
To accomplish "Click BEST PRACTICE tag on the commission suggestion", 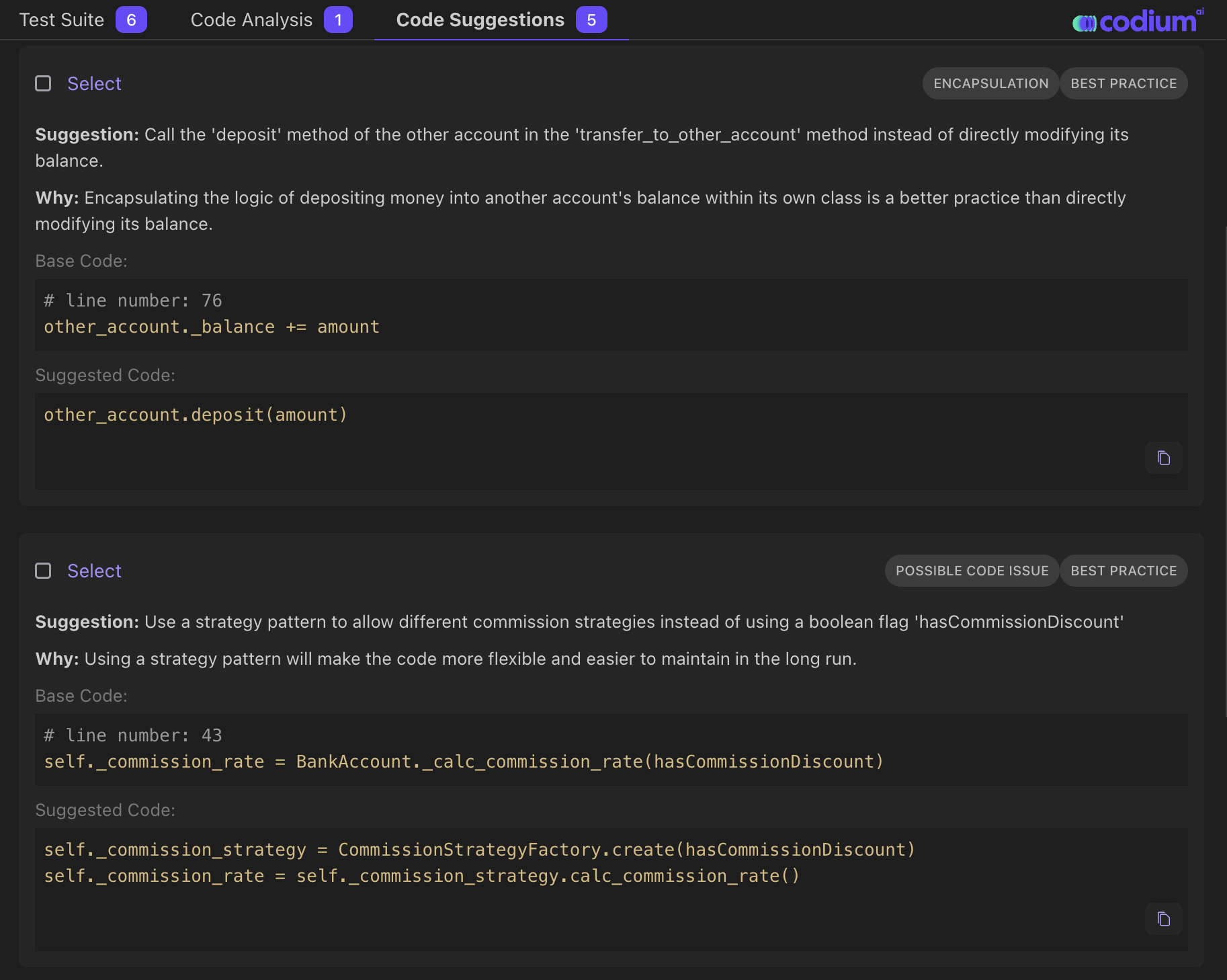I will pos(1124,571).
